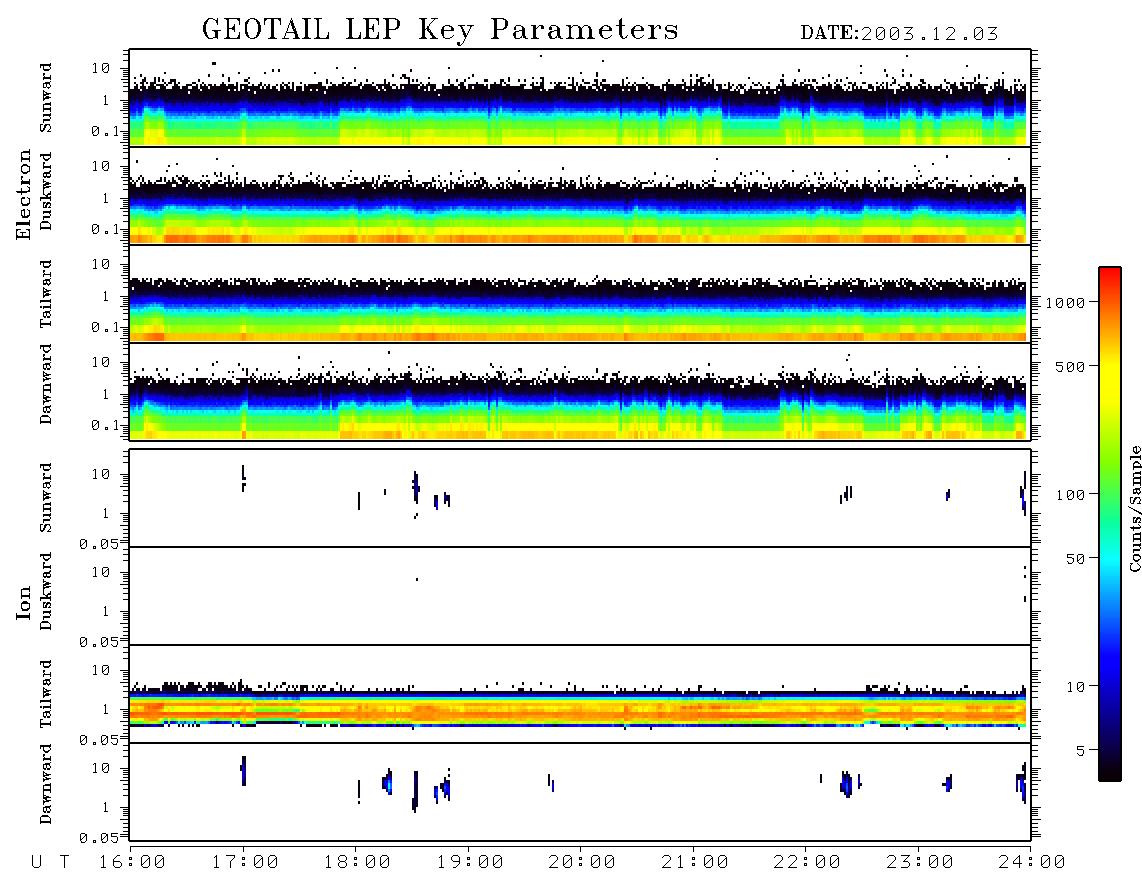This screenshot has width=1142, height=880.
Task: Select the Electron Duskward panel label
Action: pos(46,191)
